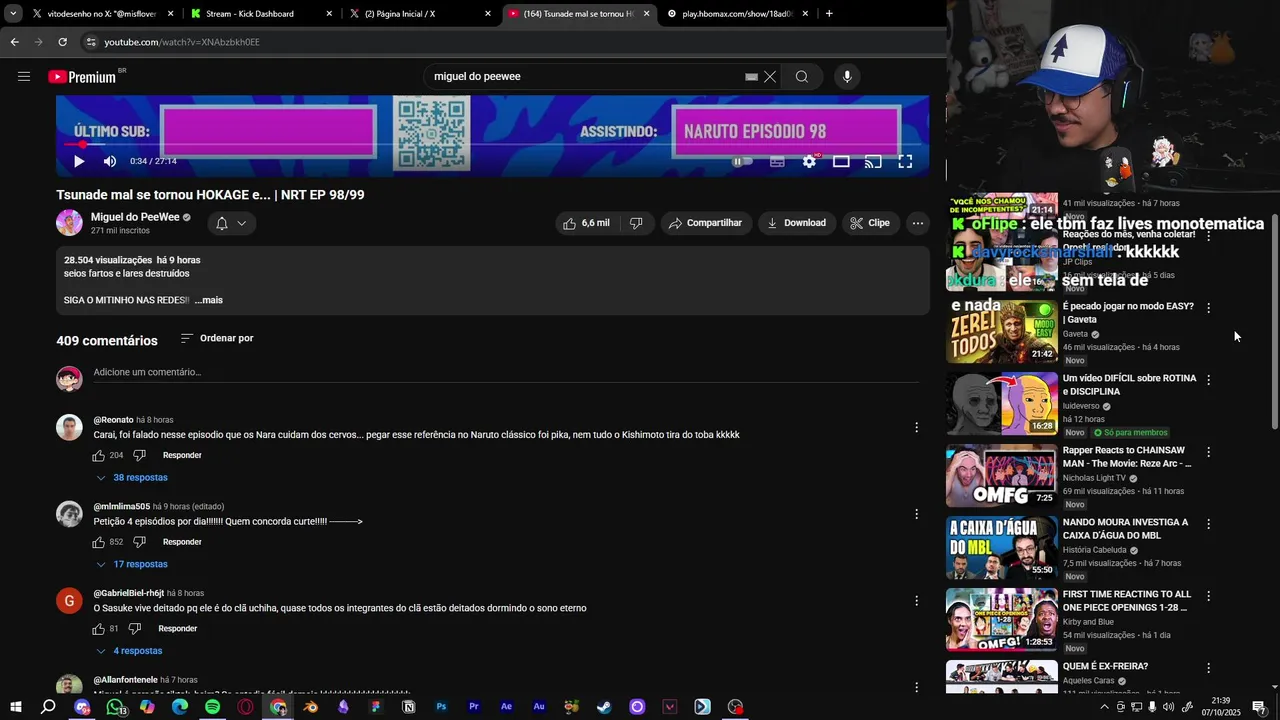Open 'Rapper Reacts to CHAINSAW MAN' video title
The height and width of the screenshot is (720, 1280).
click(1127, 457)
